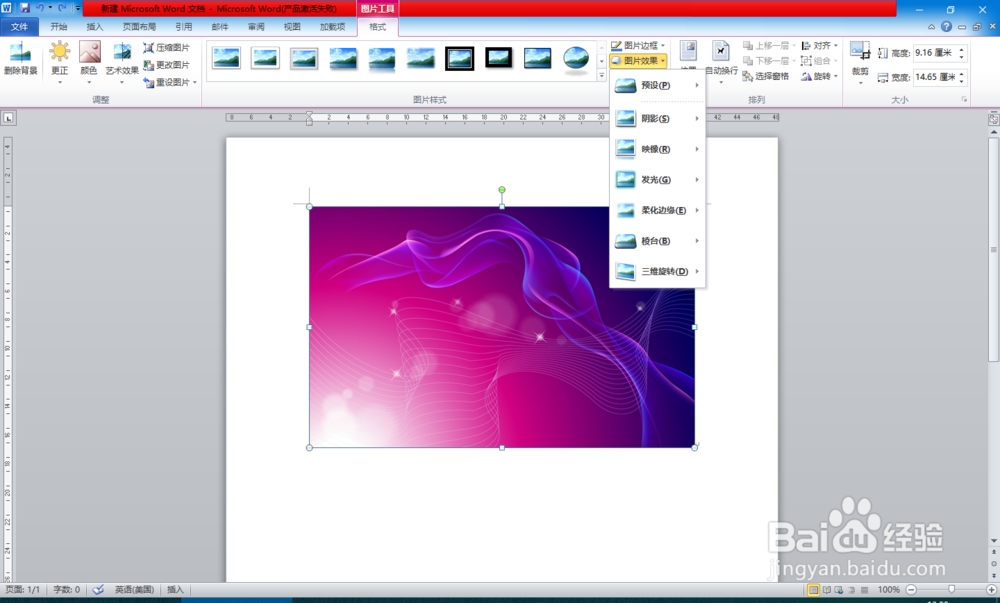Switch to the Insert (插入) tab
Image resolution: width=1000 pixels, height=603 pixels.
click(x=94, y=27)
